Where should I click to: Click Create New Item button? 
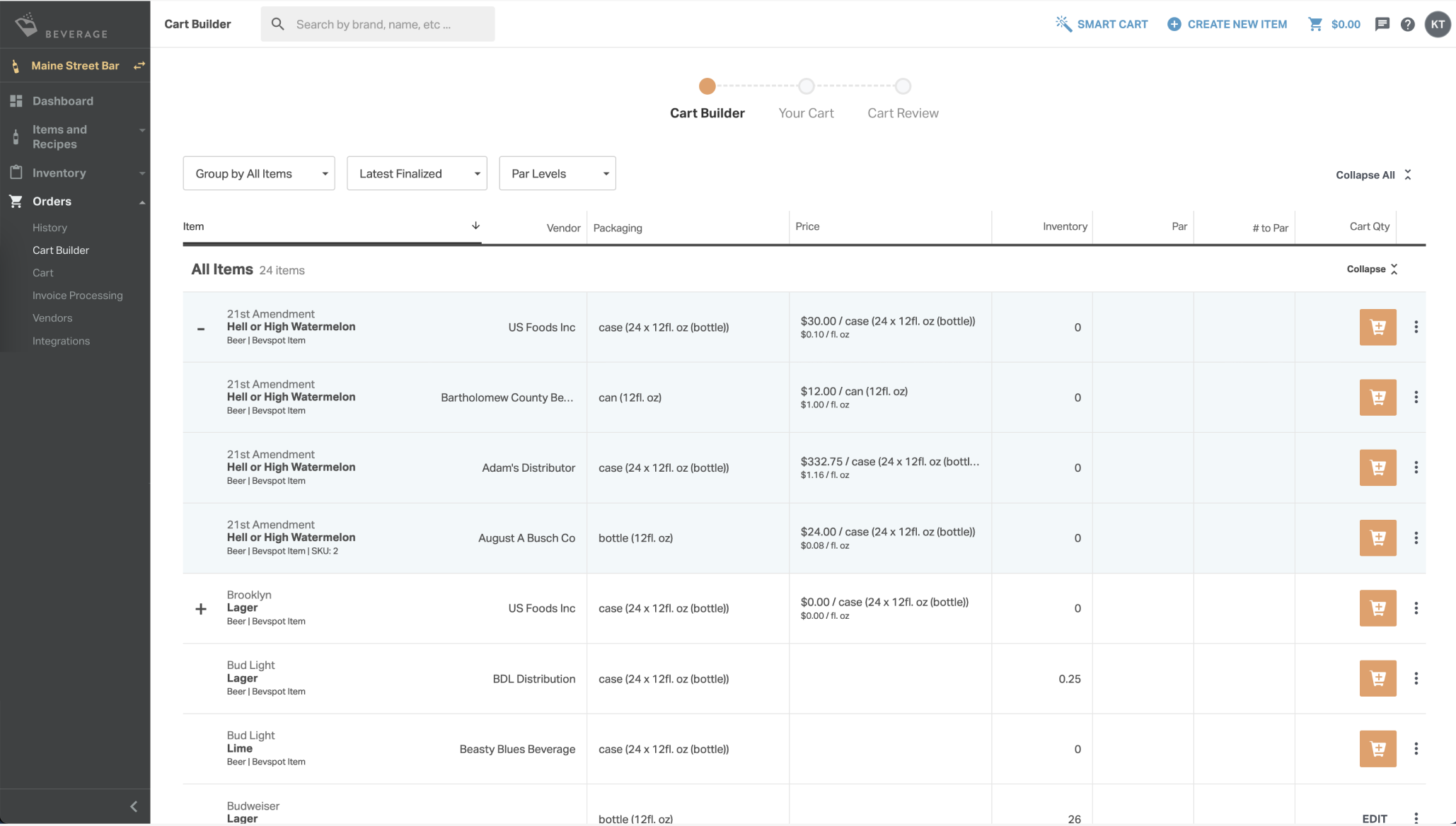point(1227,24)
